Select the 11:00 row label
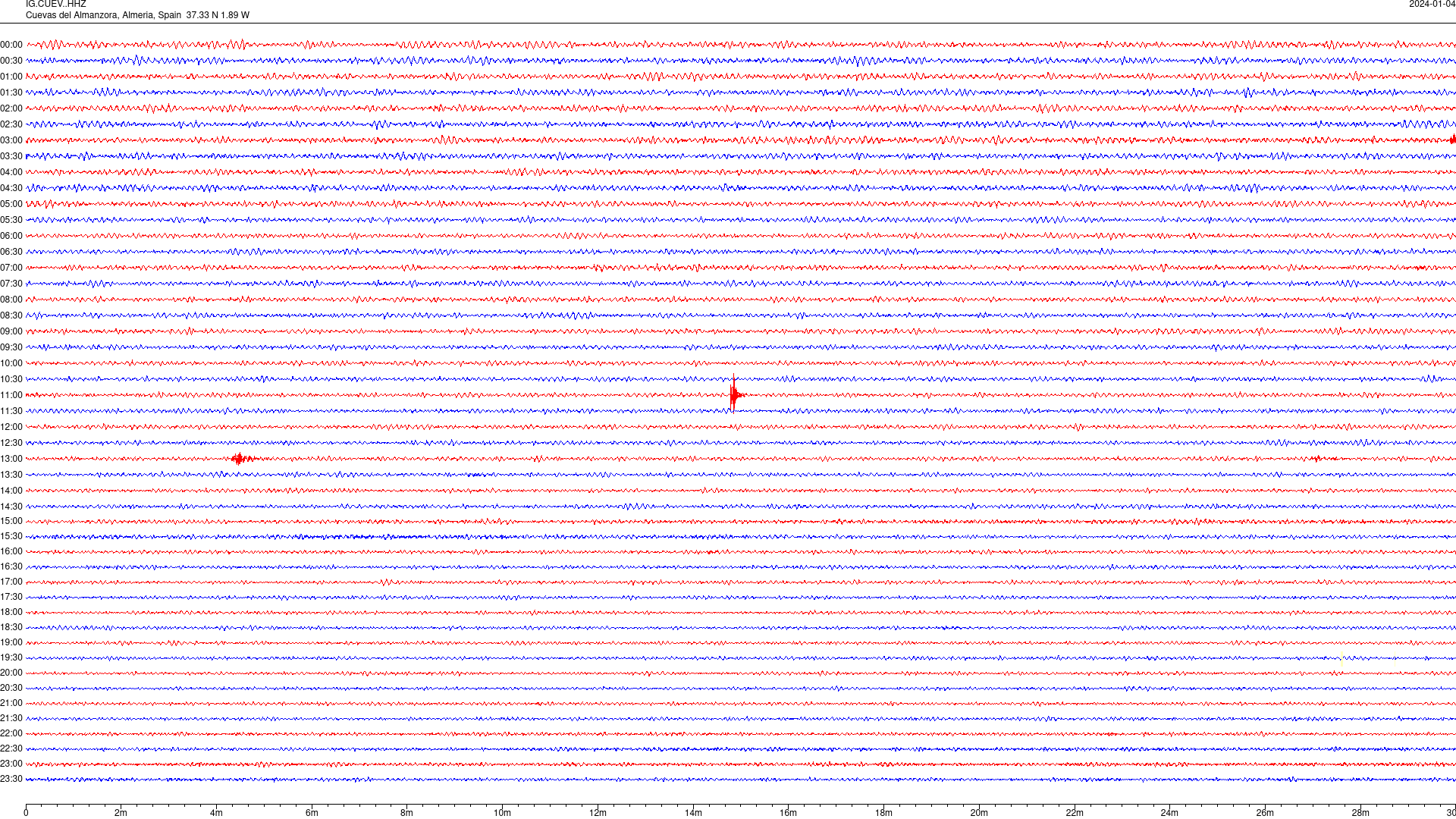The image size is (1456, 819). point(11,395)
